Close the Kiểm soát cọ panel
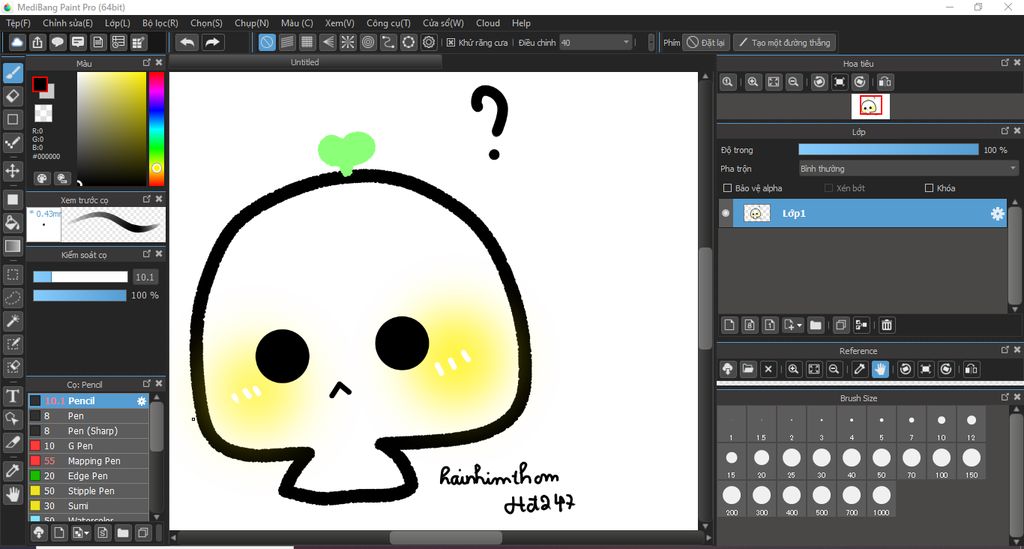 159,254
